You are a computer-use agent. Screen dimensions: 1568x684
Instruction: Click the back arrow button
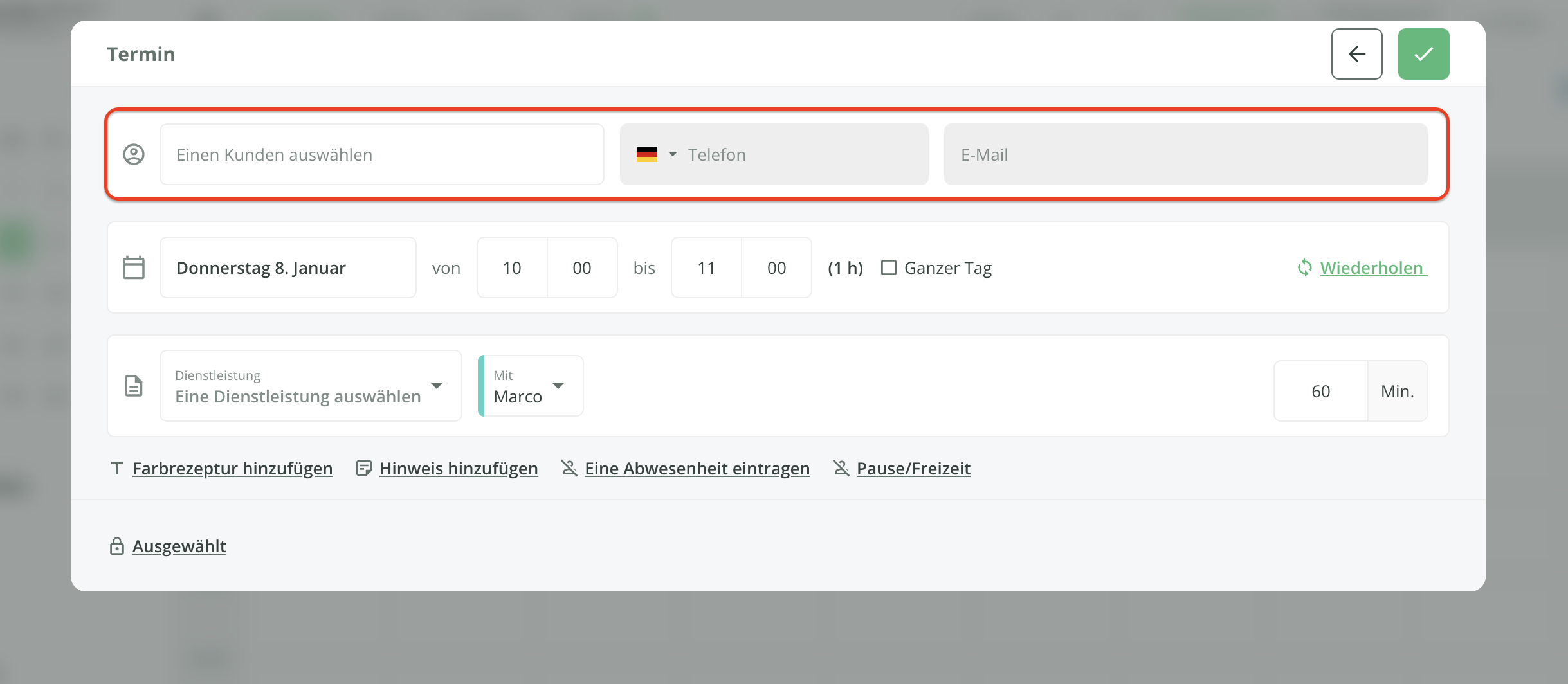click(1356, 54)
